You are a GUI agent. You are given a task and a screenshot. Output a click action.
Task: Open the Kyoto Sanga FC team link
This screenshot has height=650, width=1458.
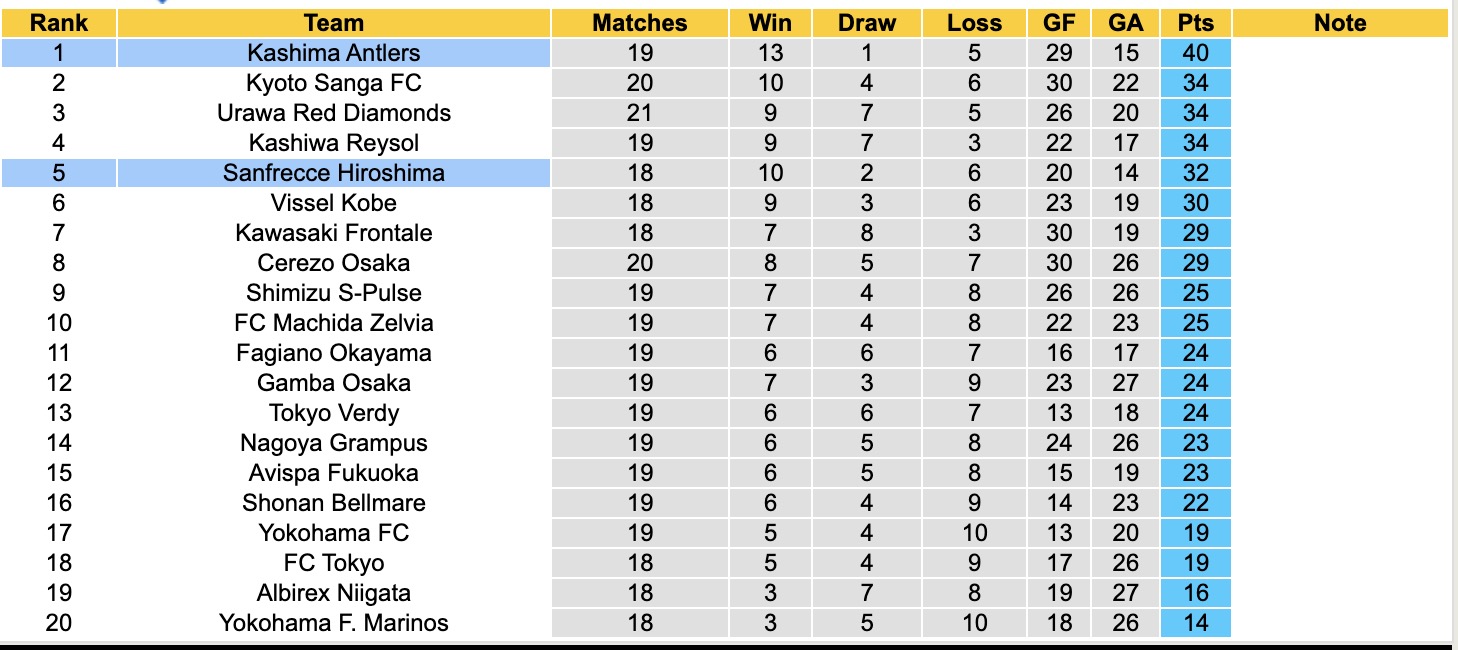(x=334, y=83)
